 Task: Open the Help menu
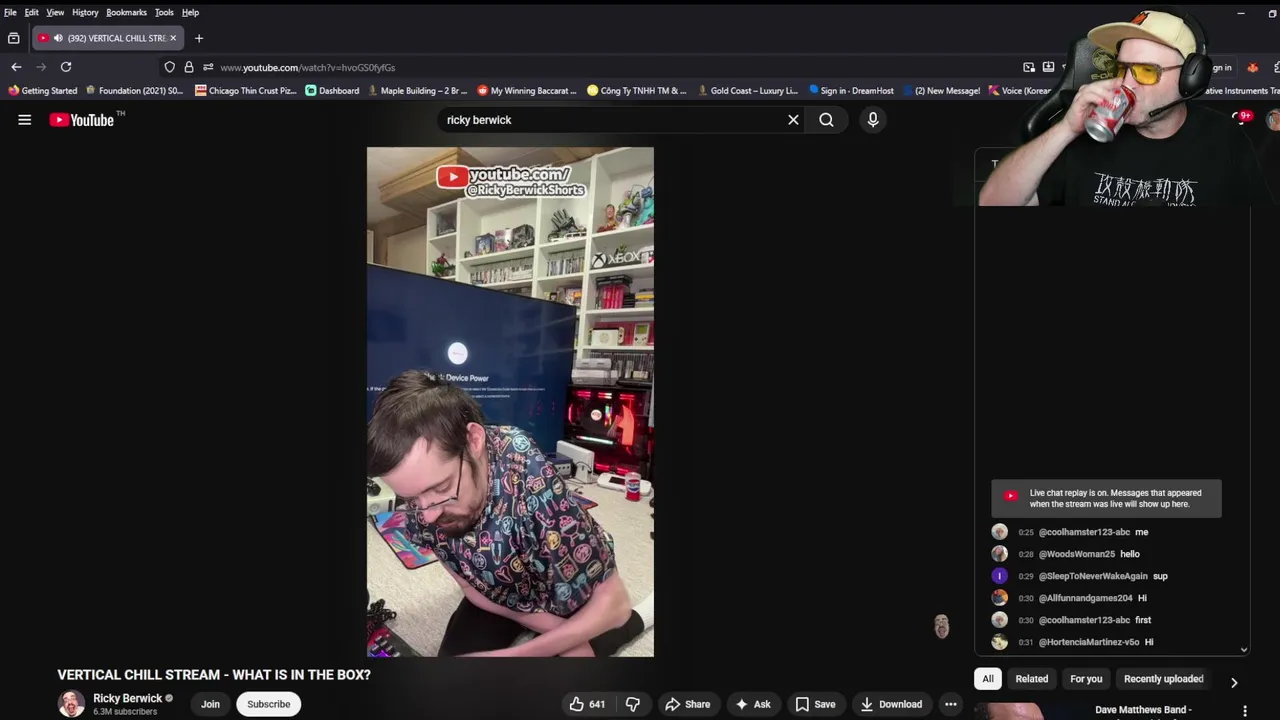coord(190,12)
